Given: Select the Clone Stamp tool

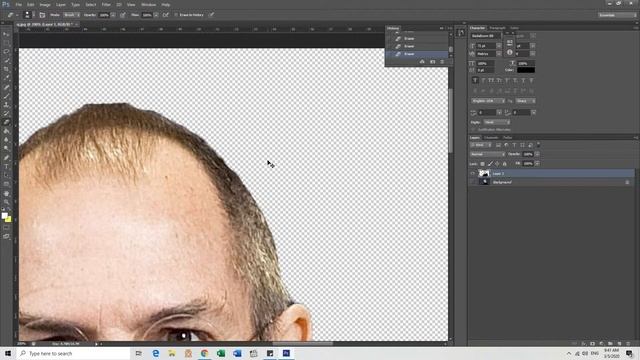Looking at the screenshot, I should tap(6, 105).
